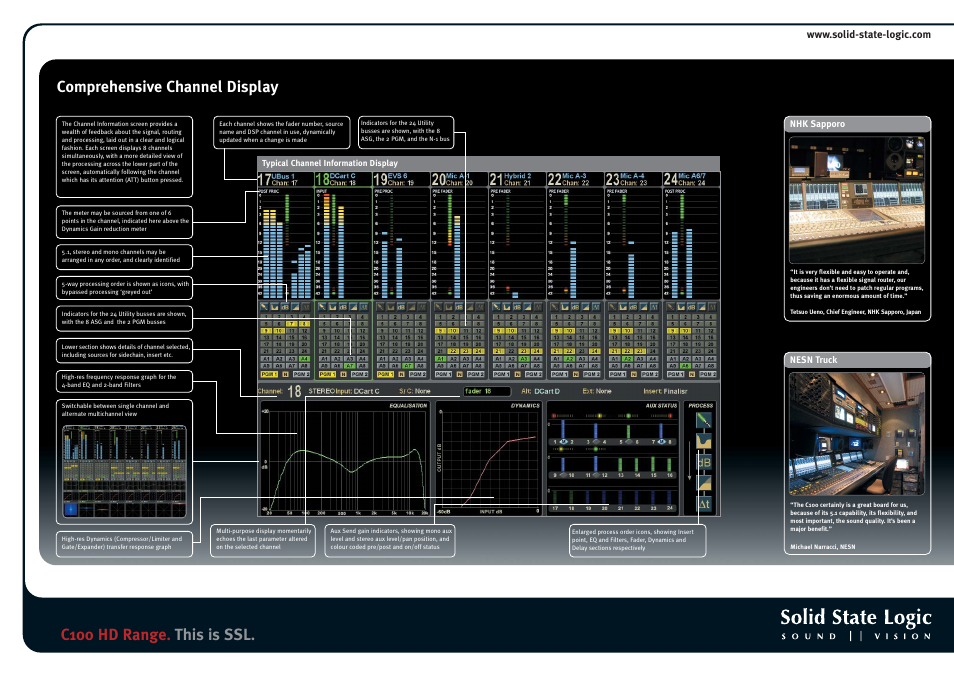
Task: Click the 'Solid State Logic' logo
Action: pyautogui.click(x=855, y=624)
